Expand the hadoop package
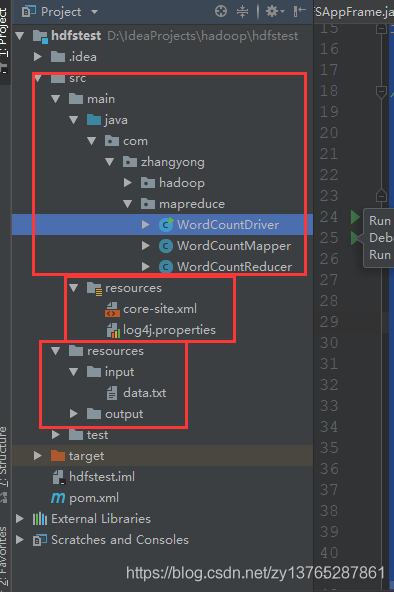Screen dimensions: 394x592 click(x=128, y=183)
